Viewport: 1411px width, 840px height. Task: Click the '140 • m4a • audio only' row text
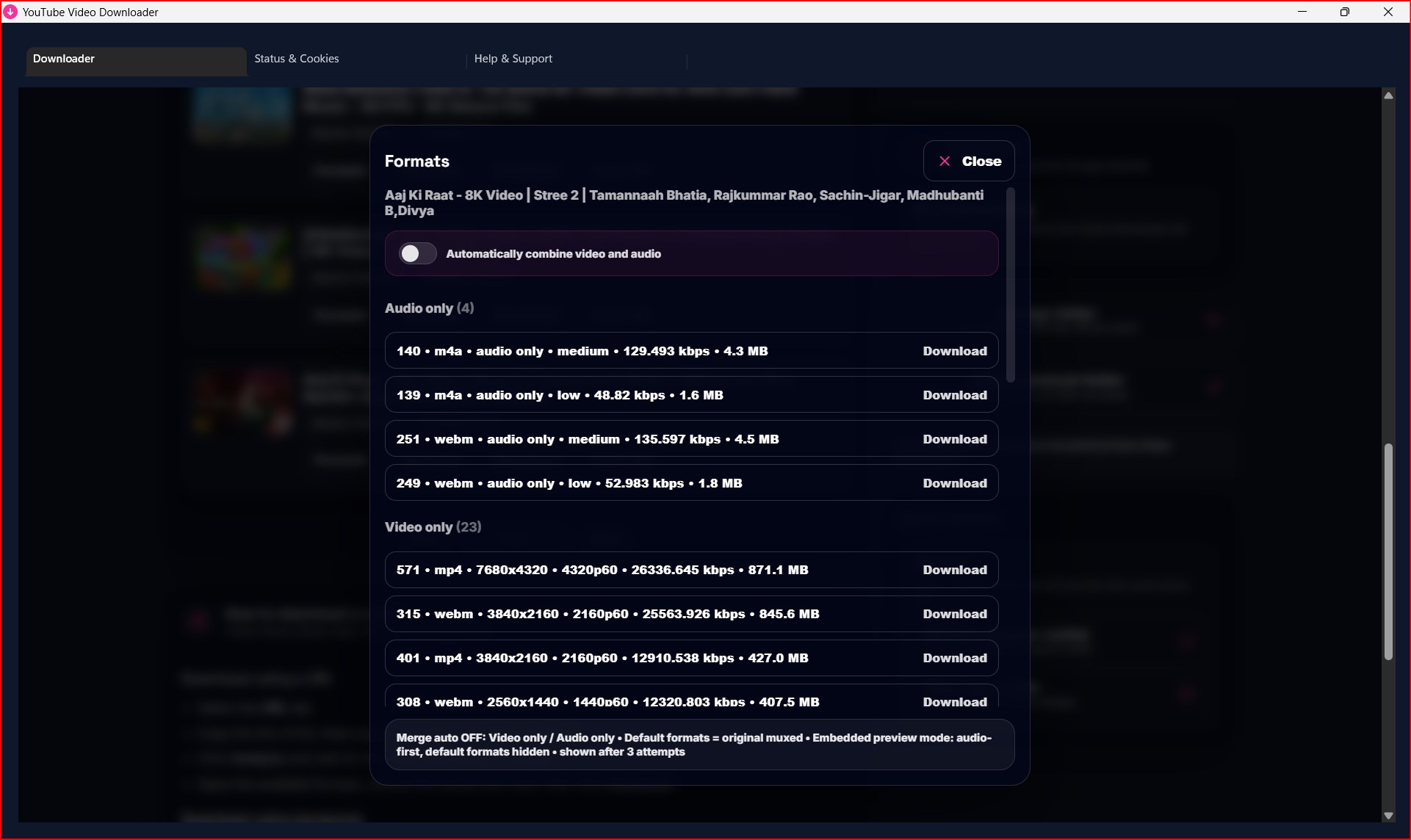(x=582, y=351)
